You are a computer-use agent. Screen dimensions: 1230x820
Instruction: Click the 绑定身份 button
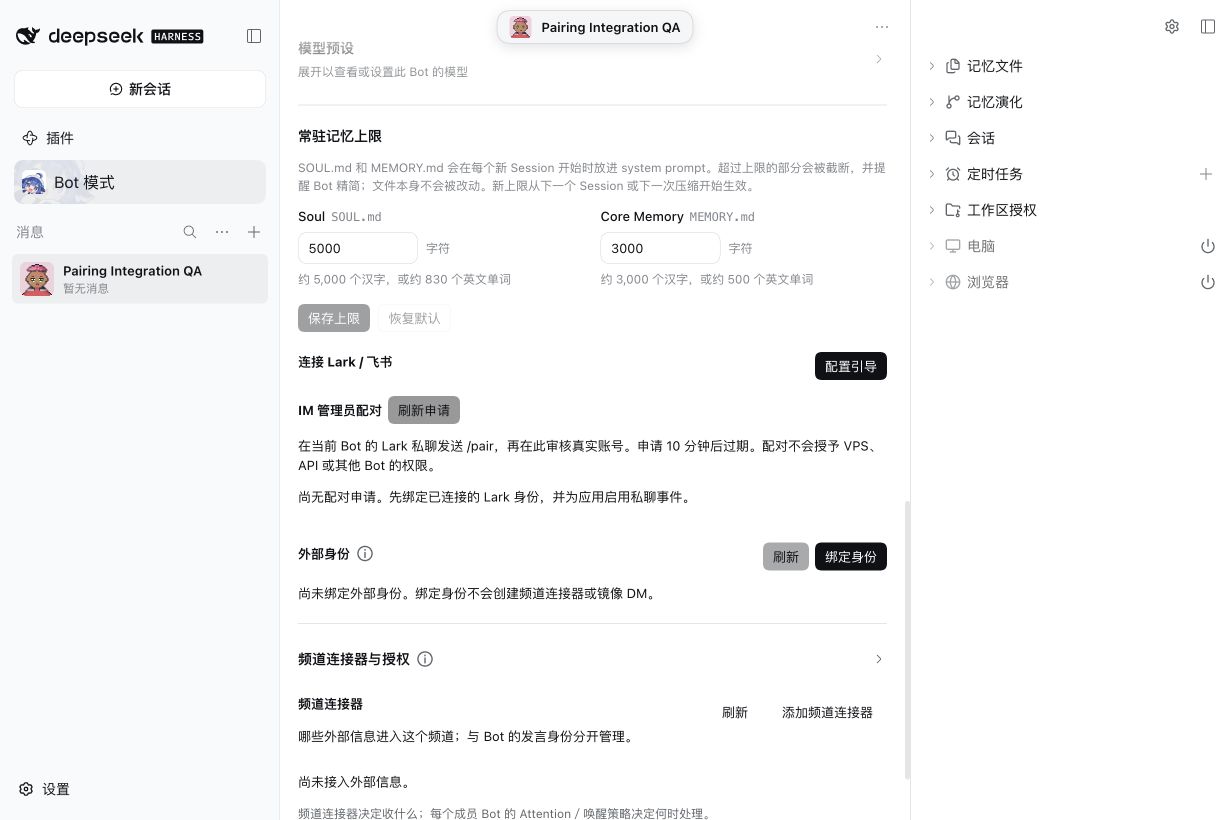[851, 557]
